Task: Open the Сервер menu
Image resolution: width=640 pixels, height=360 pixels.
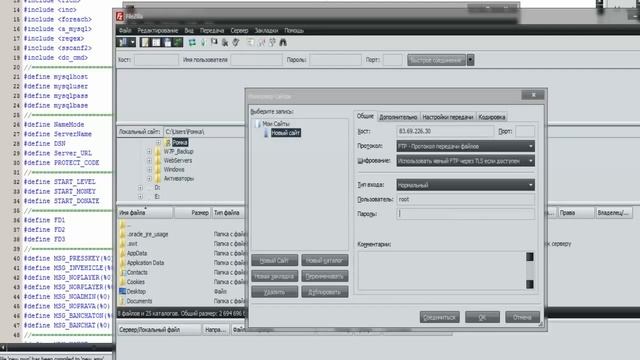Action: pos(239,31)
